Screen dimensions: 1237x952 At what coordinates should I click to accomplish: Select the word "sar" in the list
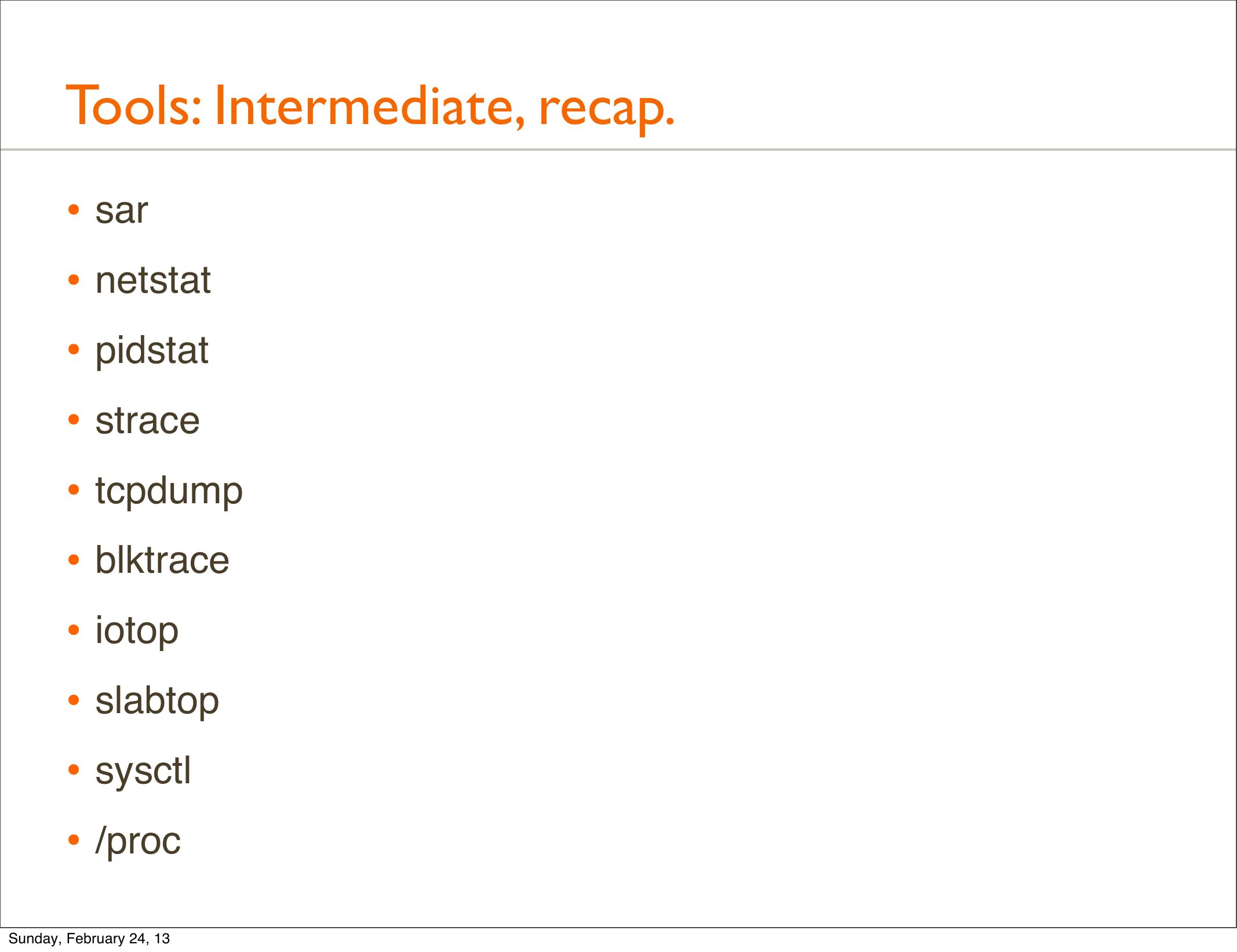[122, 210]
